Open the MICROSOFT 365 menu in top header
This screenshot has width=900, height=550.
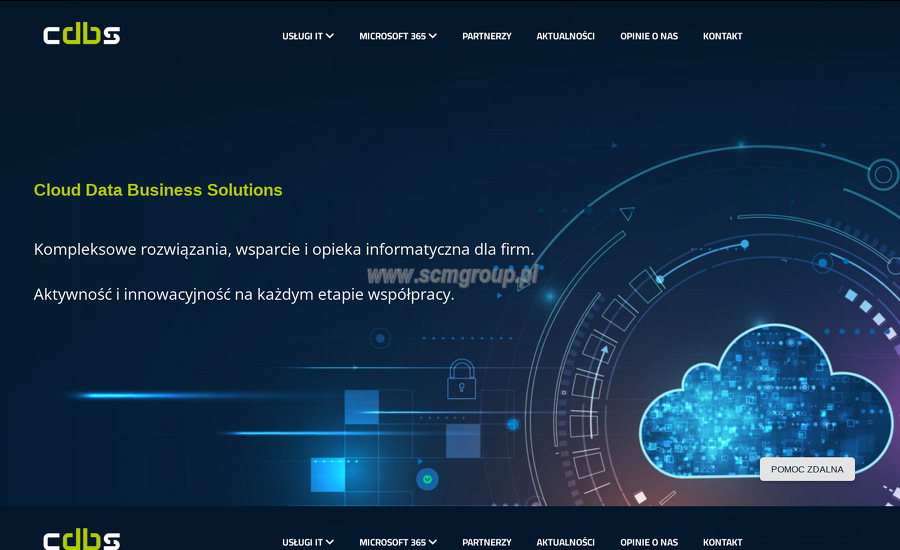click(x=393, y=36)
